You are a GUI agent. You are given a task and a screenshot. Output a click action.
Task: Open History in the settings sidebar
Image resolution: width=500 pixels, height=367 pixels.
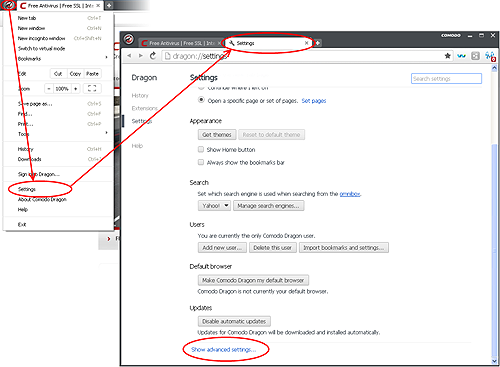coord(140,96)
